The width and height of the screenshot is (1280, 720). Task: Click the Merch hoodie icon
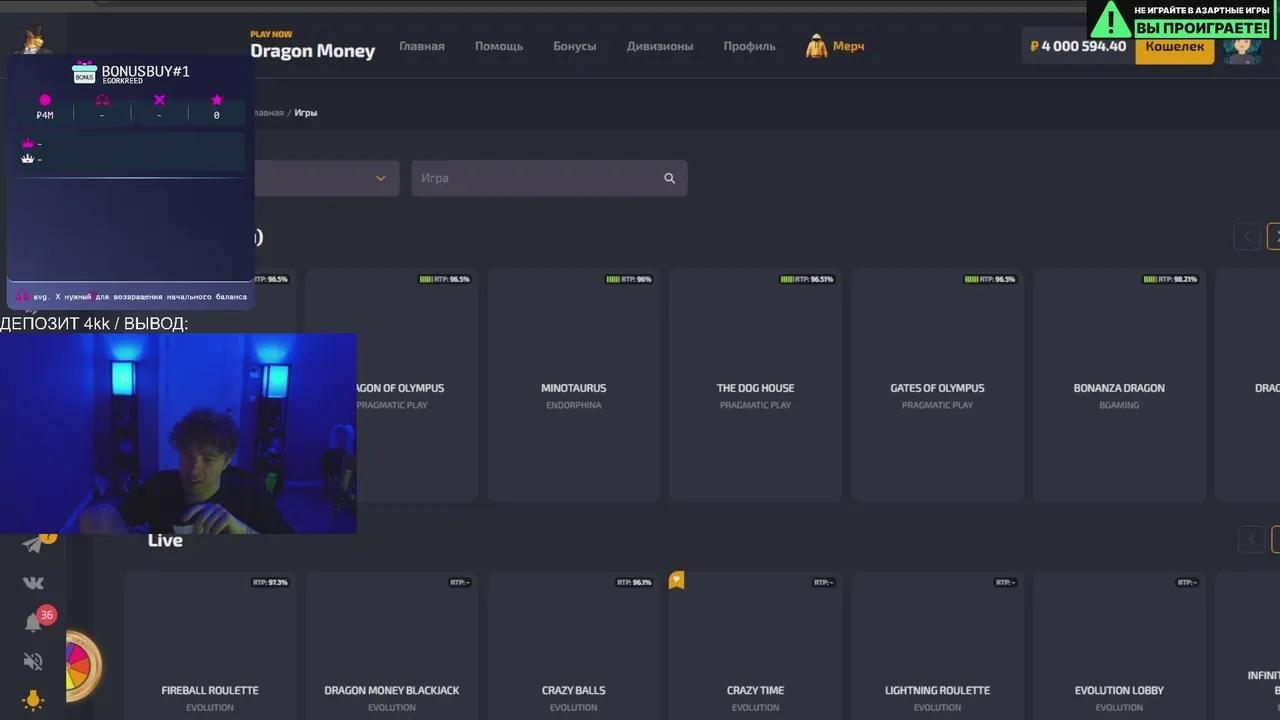[817, 46]
